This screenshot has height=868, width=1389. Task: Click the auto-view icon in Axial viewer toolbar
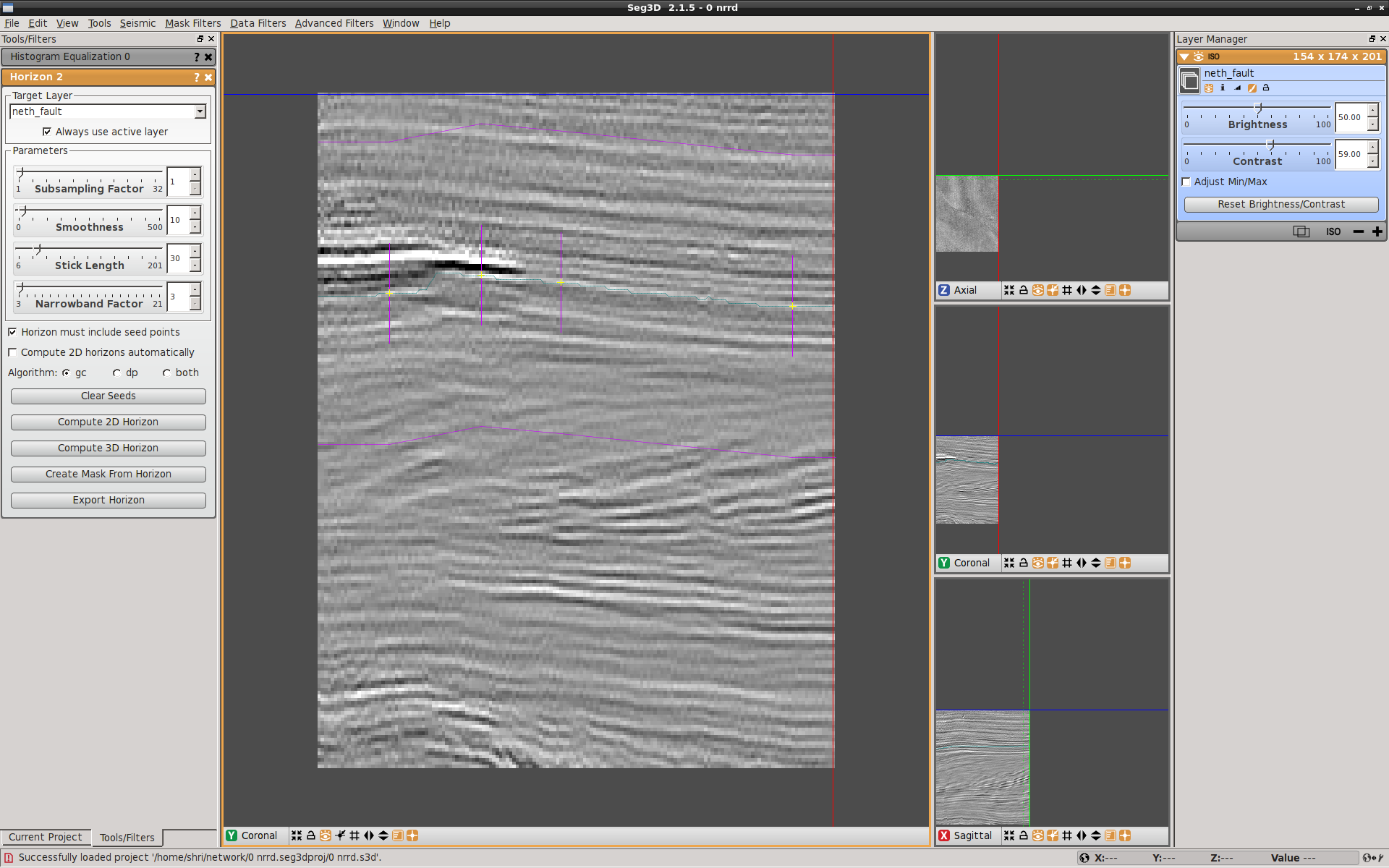tap(1009, 290)
